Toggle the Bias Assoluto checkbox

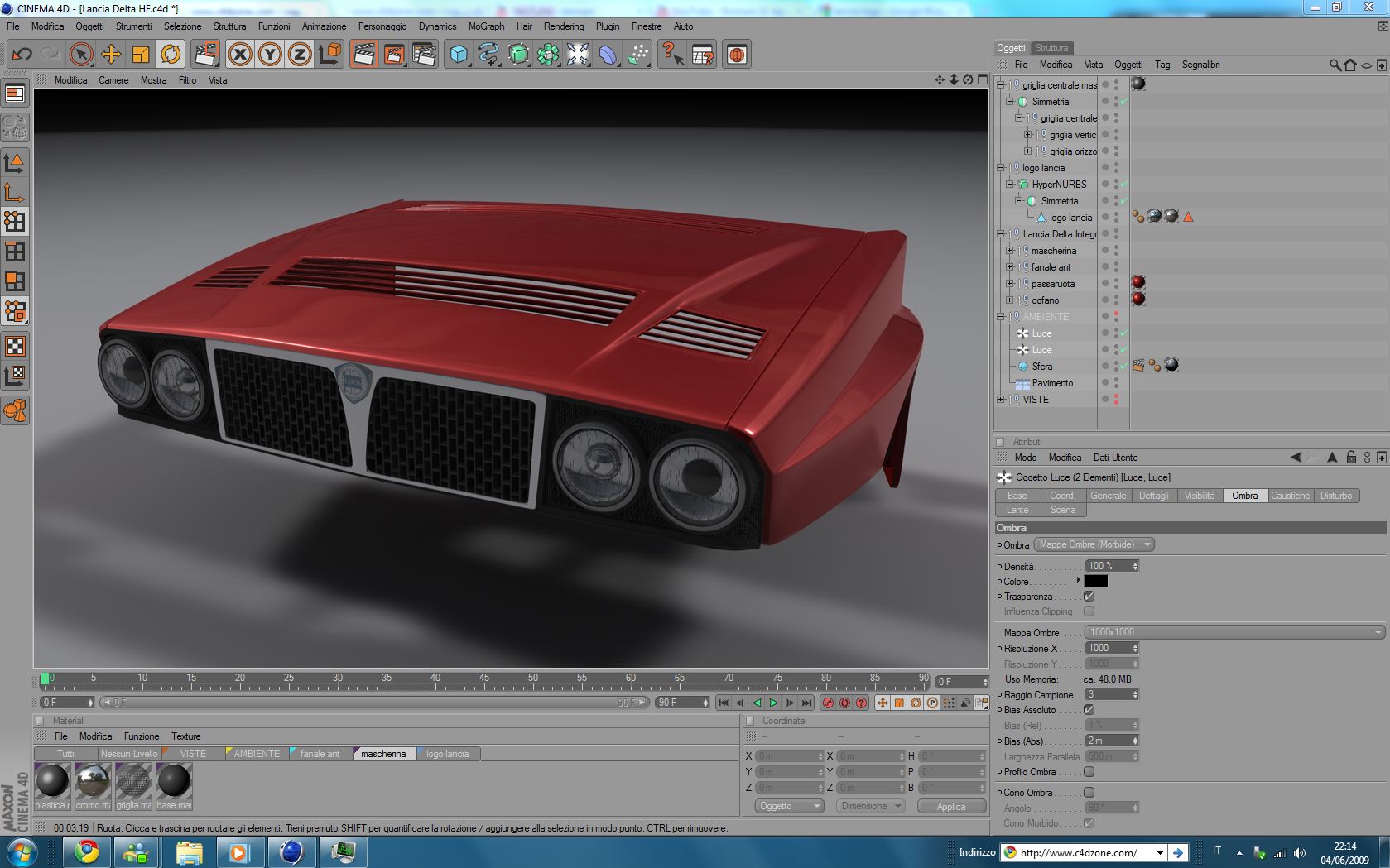click(1089, 710)
